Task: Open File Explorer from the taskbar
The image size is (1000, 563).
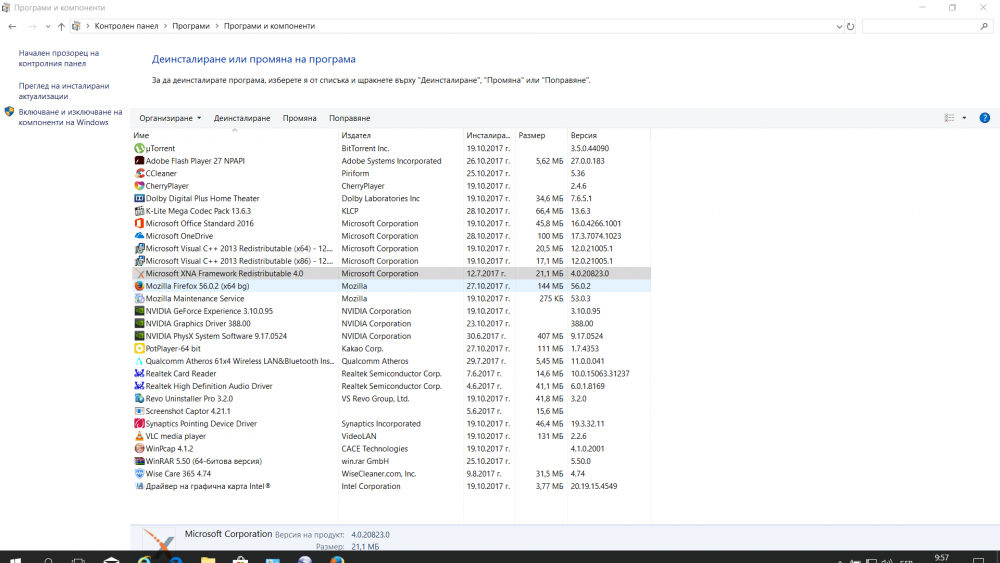Action: point(208,559)
